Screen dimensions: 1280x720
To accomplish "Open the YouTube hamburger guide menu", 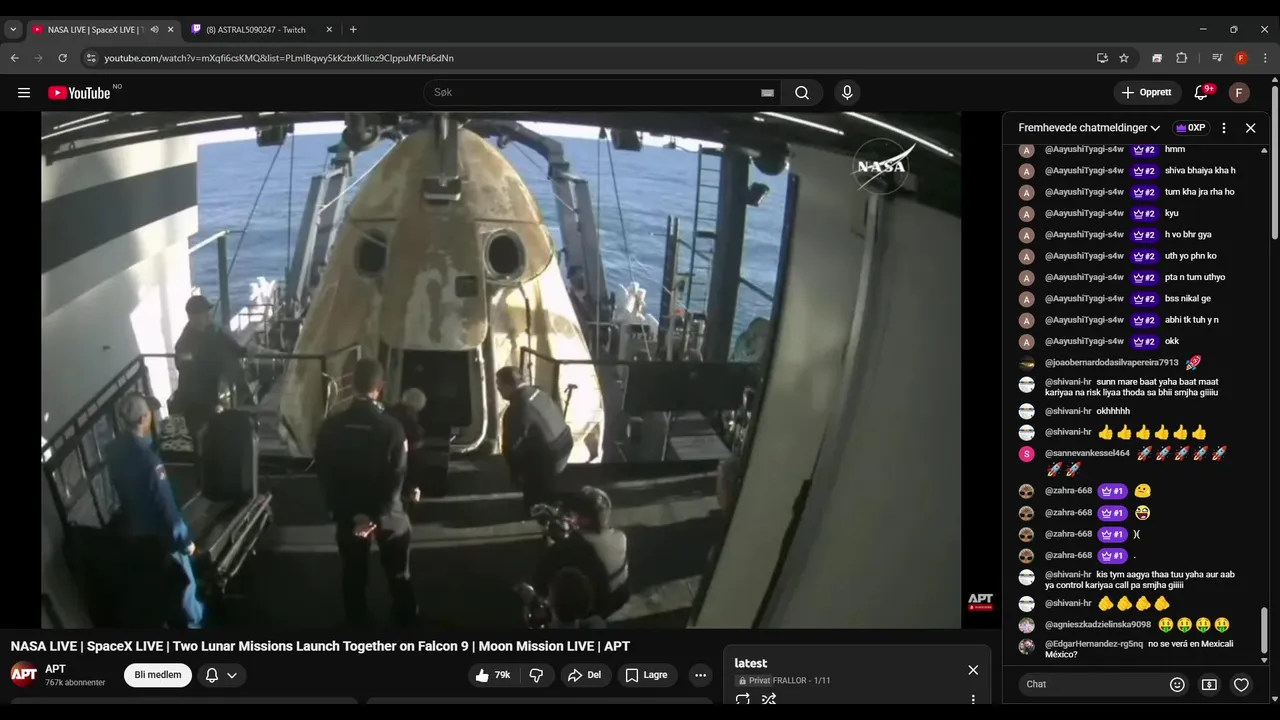I will (x=24, y=93).
